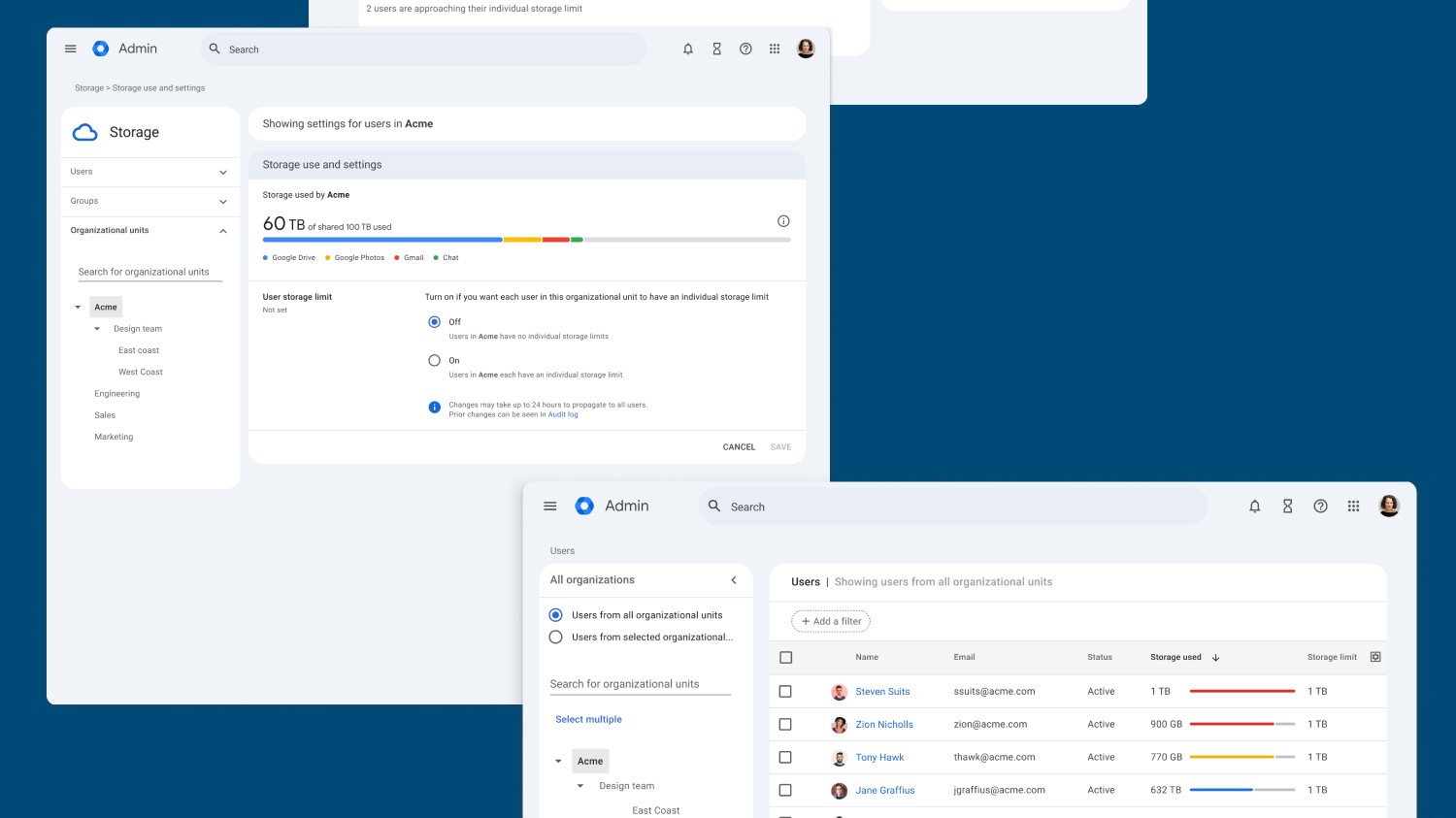
Task: Open the Audit log link
Action: click(x=563, y=414)
